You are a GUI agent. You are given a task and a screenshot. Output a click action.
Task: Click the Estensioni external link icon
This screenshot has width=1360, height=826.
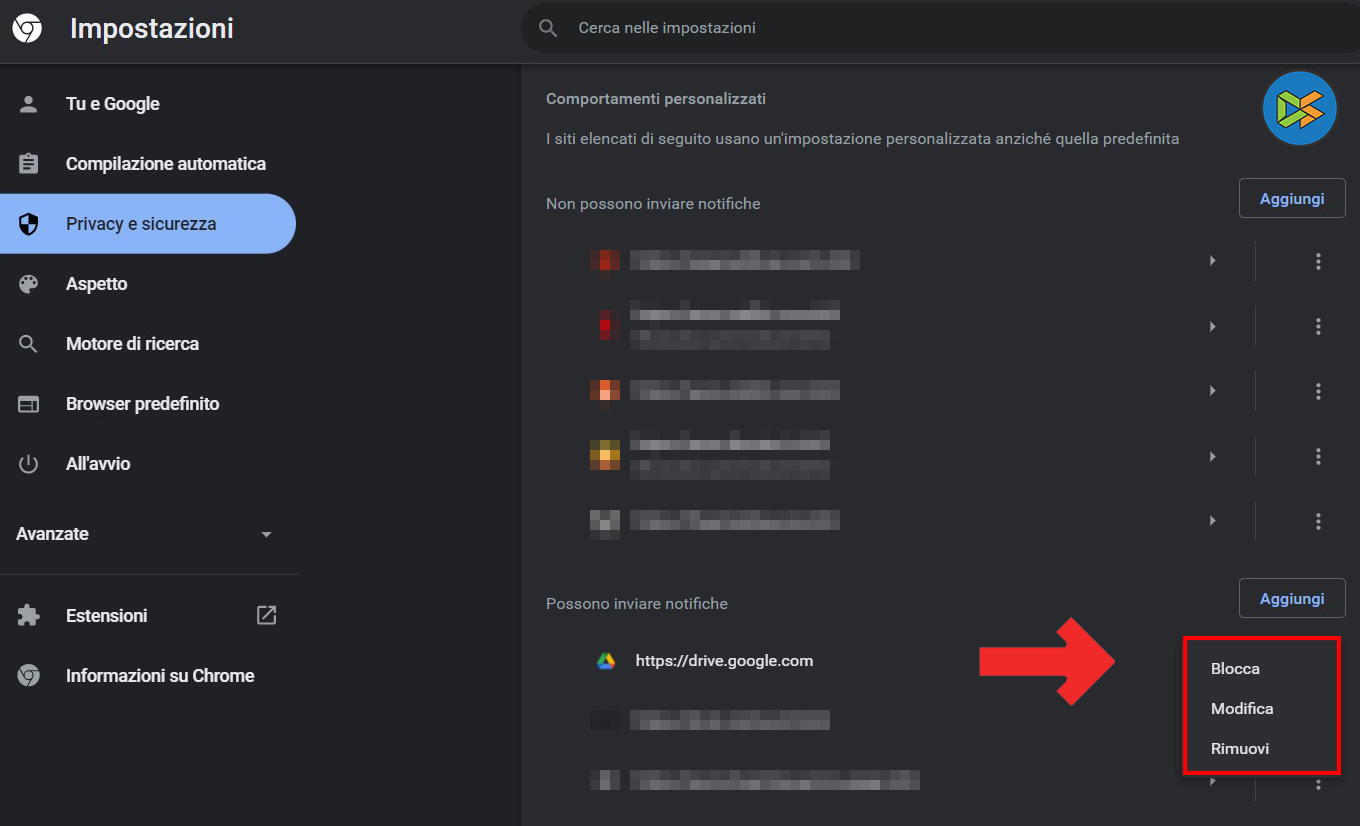(266, 615)
